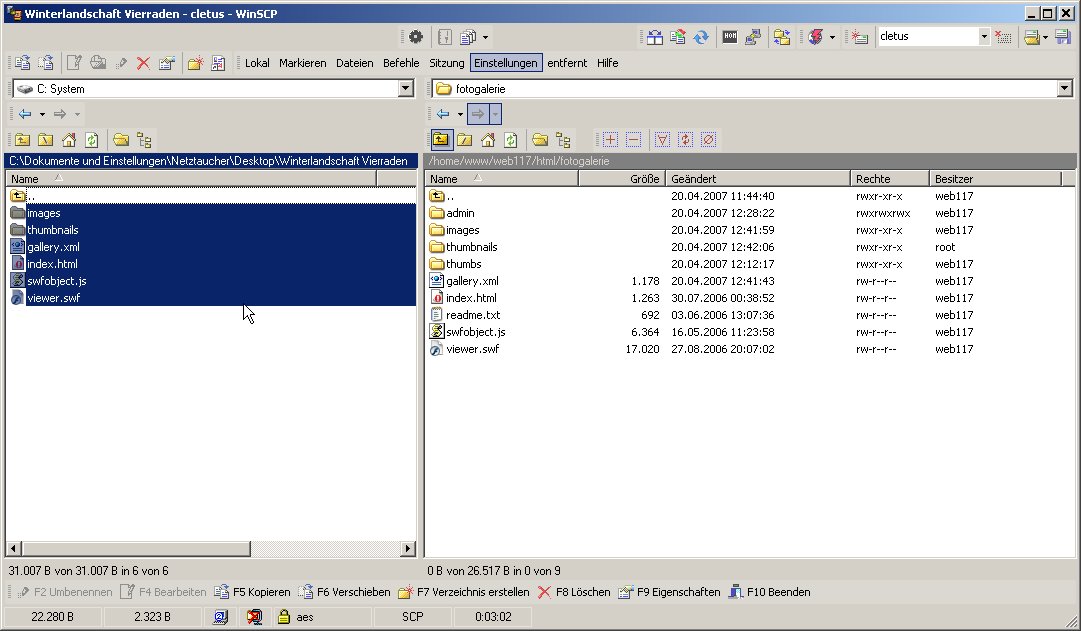Viewport: 1081px width, 631px height.
Task: Open the Befehle menu
Action: click(x=401, y=63)
